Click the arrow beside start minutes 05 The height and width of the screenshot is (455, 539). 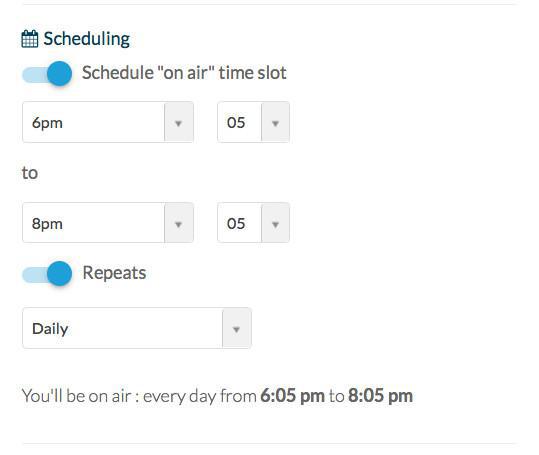pyautogui.click(x=275, y=122)
